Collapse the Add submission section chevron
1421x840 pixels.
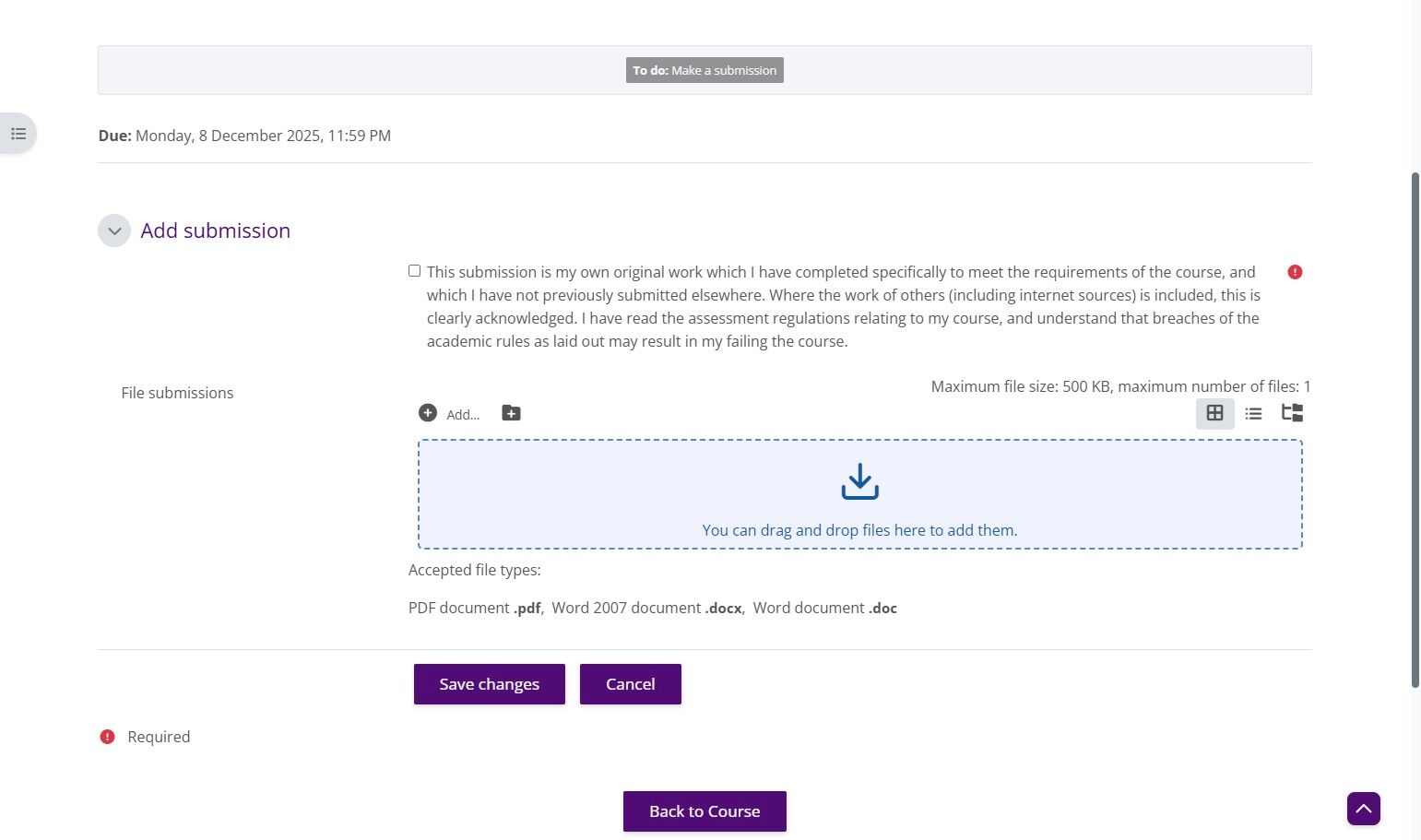[114, 231]
